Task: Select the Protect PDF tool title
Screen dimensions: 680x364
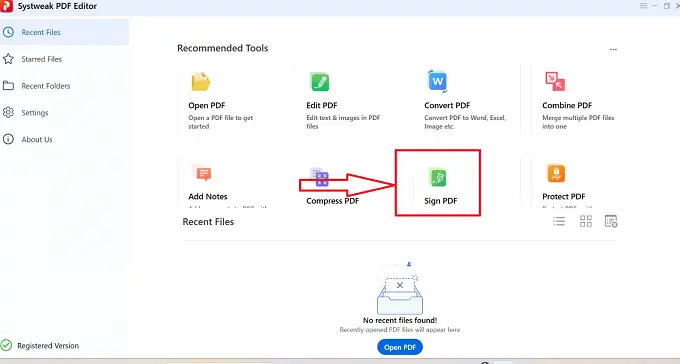Action: [x=564, y=197]
